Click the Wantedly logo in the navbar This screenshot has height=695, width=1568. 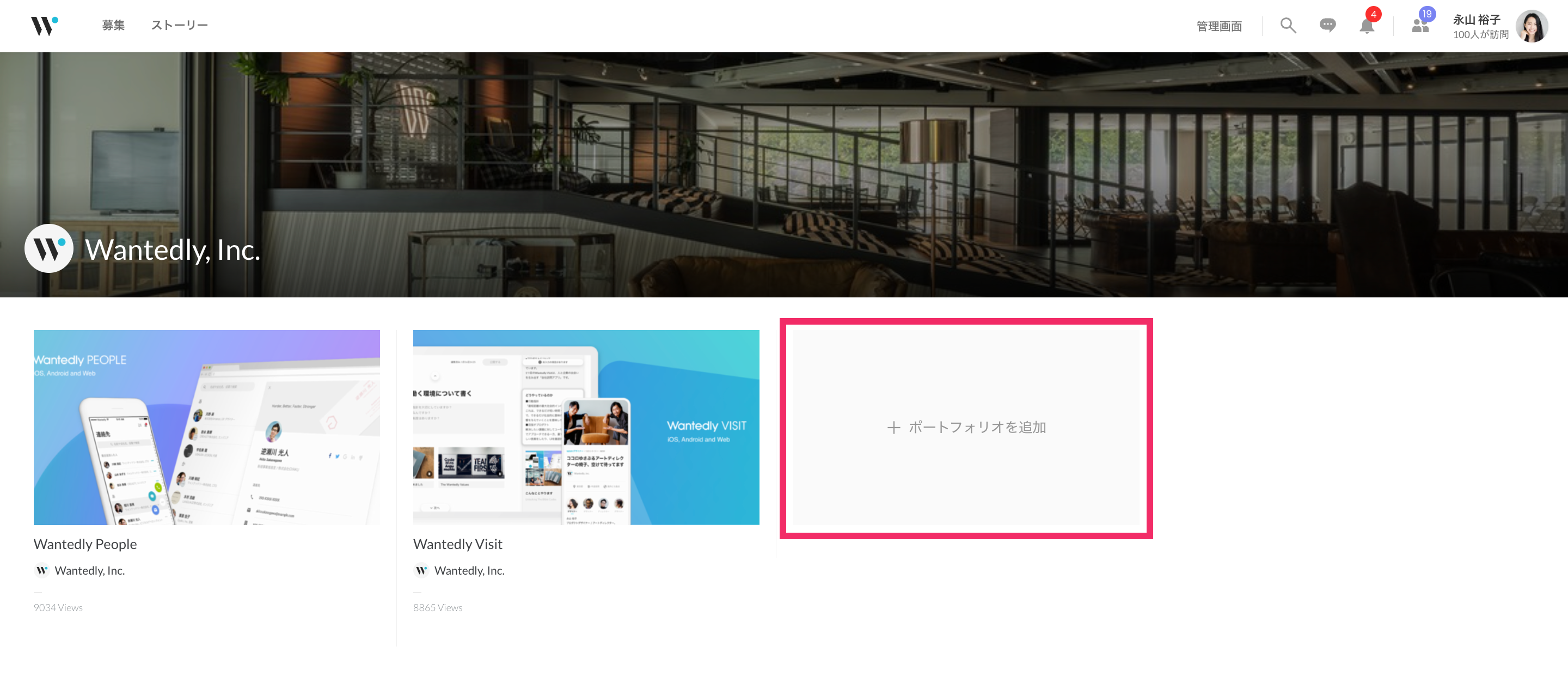45,26
